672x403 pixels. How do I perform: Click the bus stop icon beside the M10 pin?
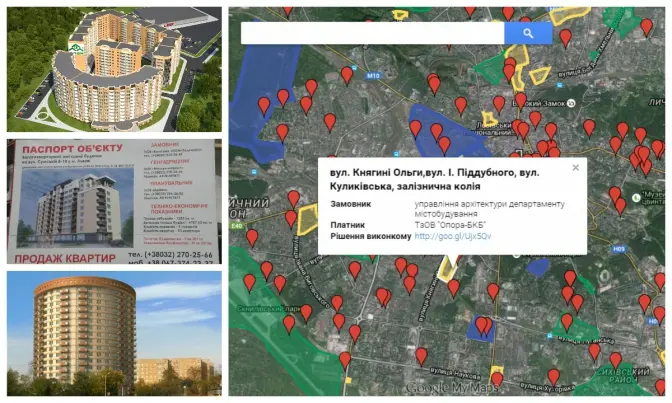[354, 68]
